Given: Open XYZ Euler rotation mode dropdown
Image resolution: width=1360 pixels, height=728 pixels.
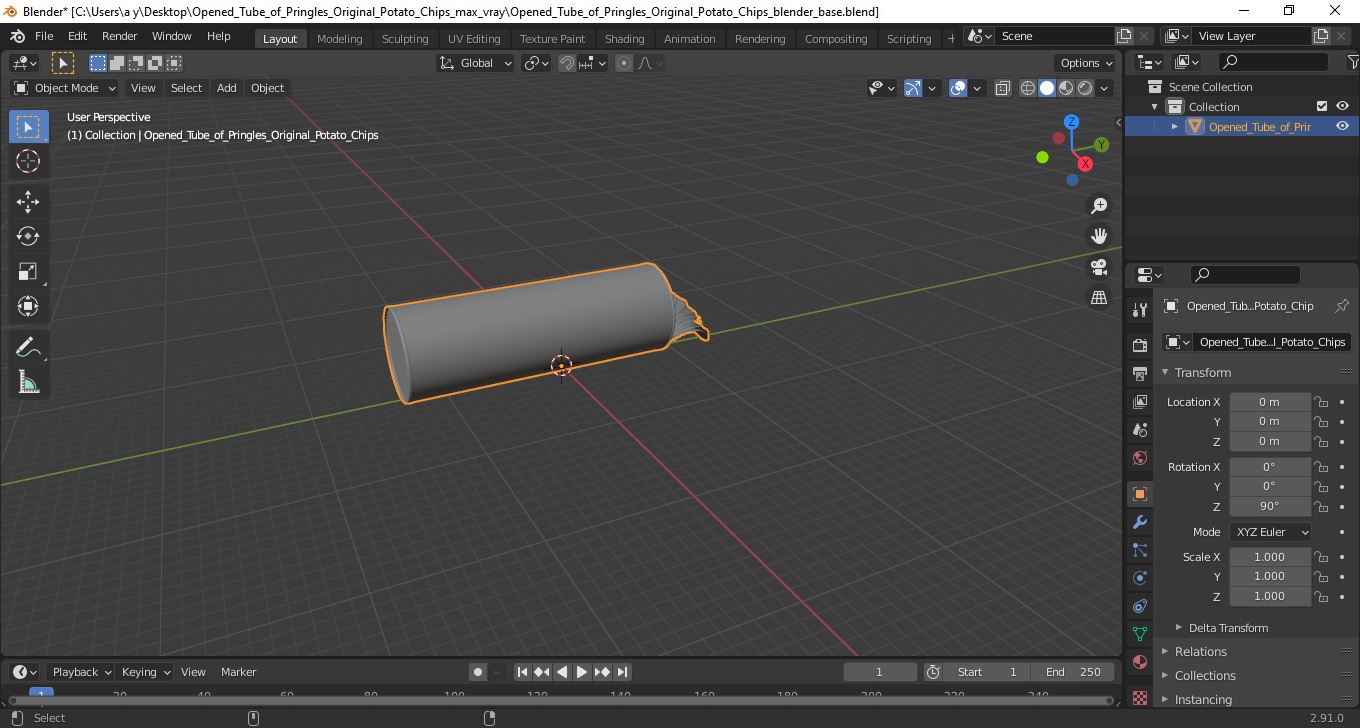Looking at the screenshot, I should click(x=1270, y=532).
